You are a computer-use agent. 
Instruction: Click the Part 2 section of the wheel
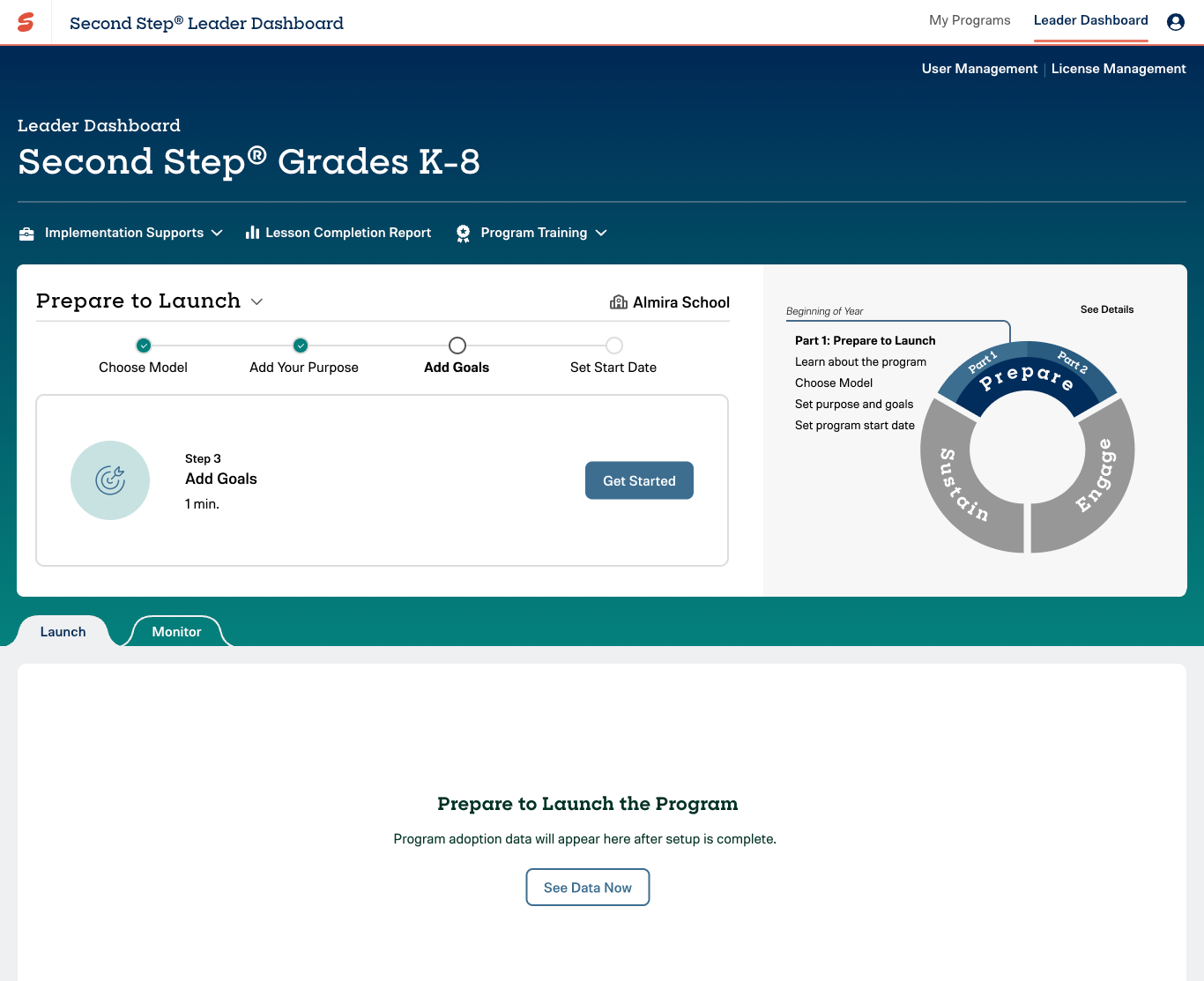(1074, 362)
